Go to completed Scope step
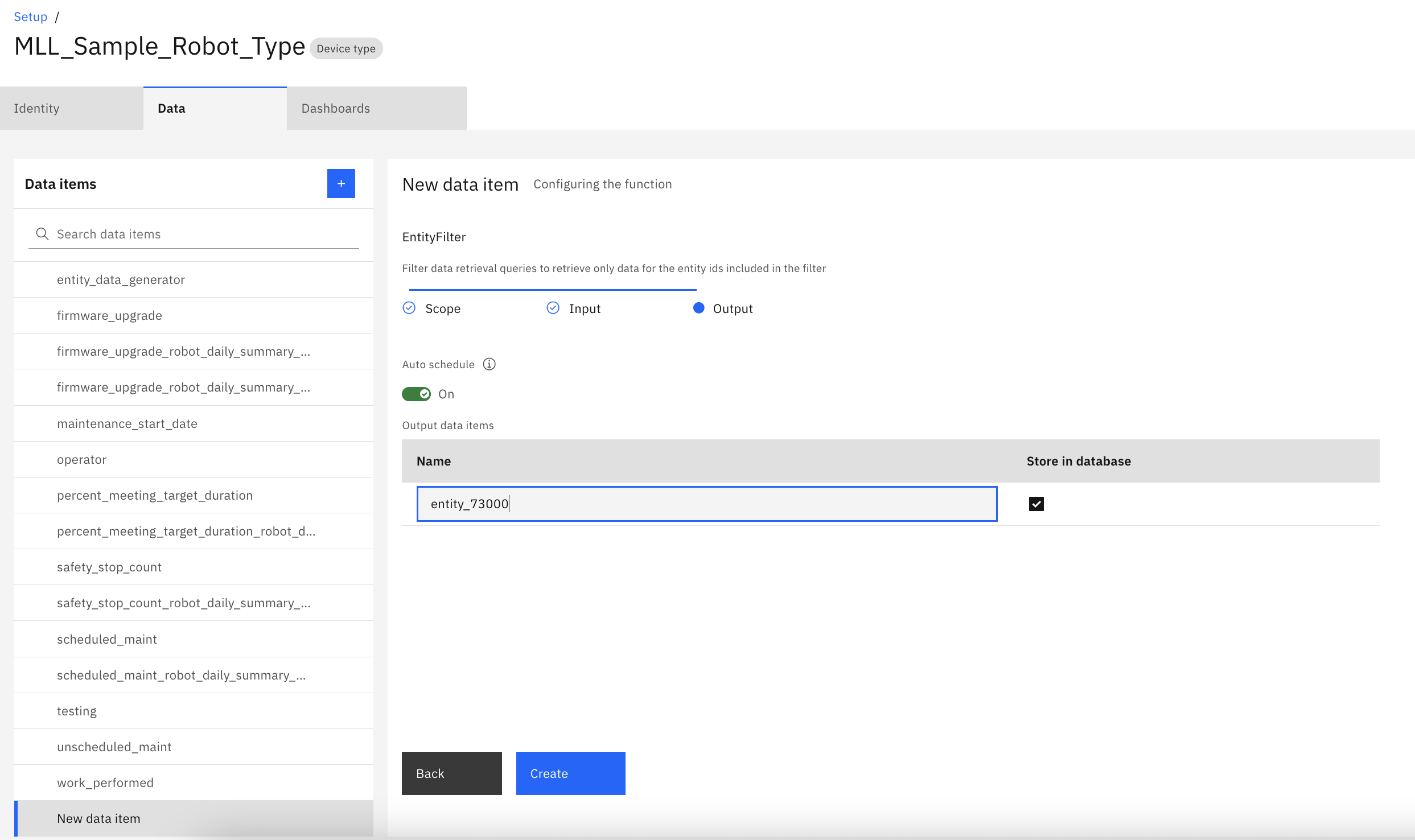The height and width of the screenshot is (840, 1415). tap(431, 308)
